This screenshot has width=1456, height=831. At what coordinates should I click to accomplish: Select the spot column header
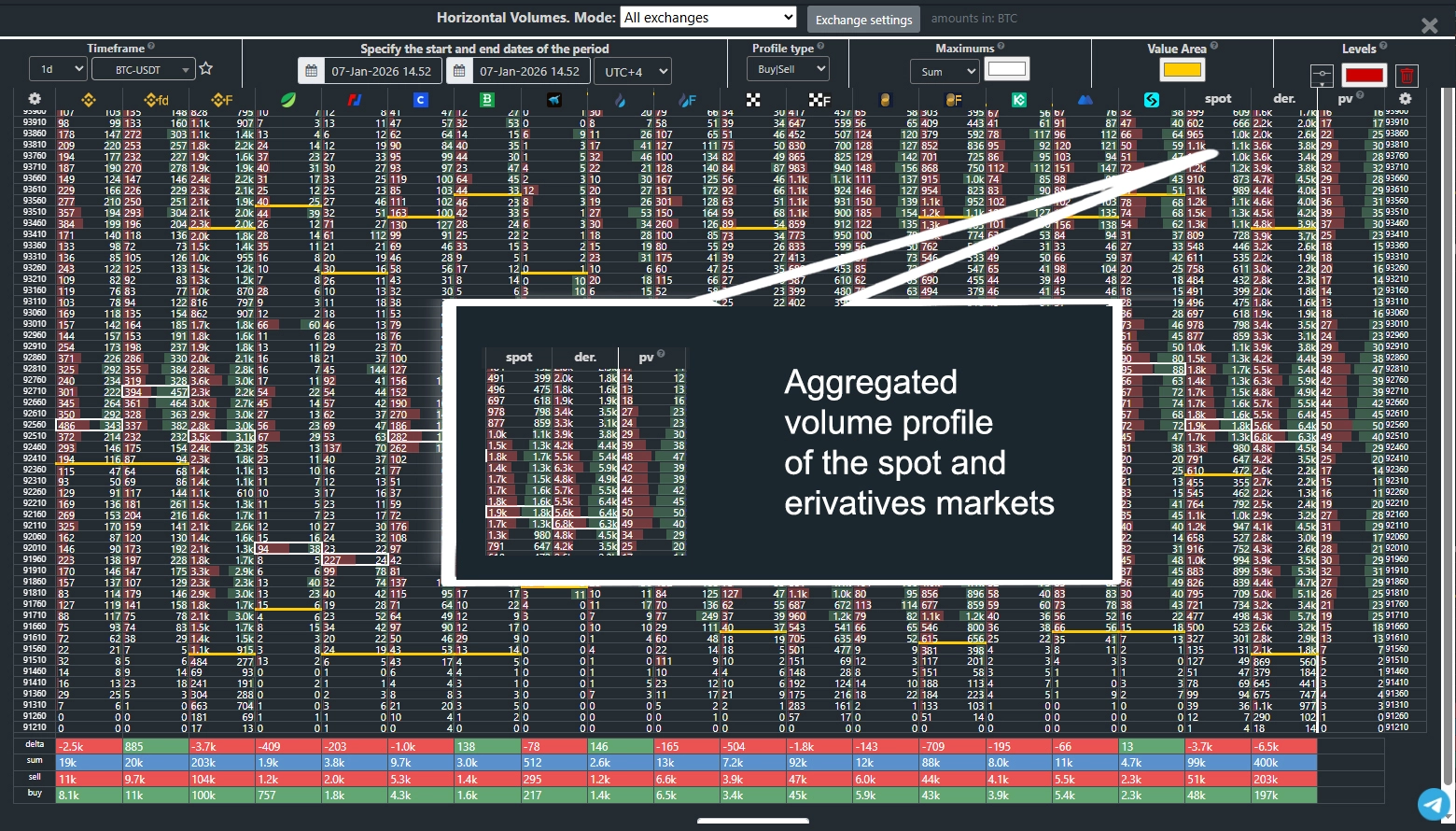coord(1217,99)
